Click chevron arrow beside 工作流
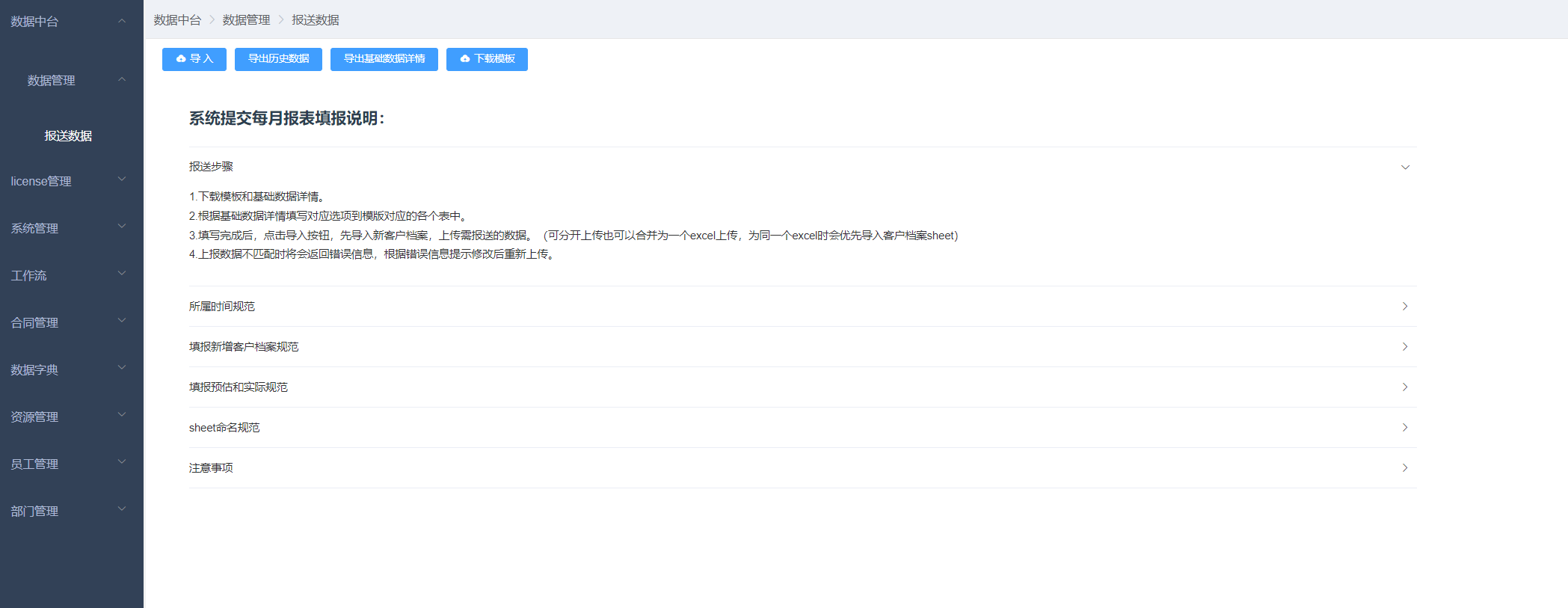 pos(122,273)
